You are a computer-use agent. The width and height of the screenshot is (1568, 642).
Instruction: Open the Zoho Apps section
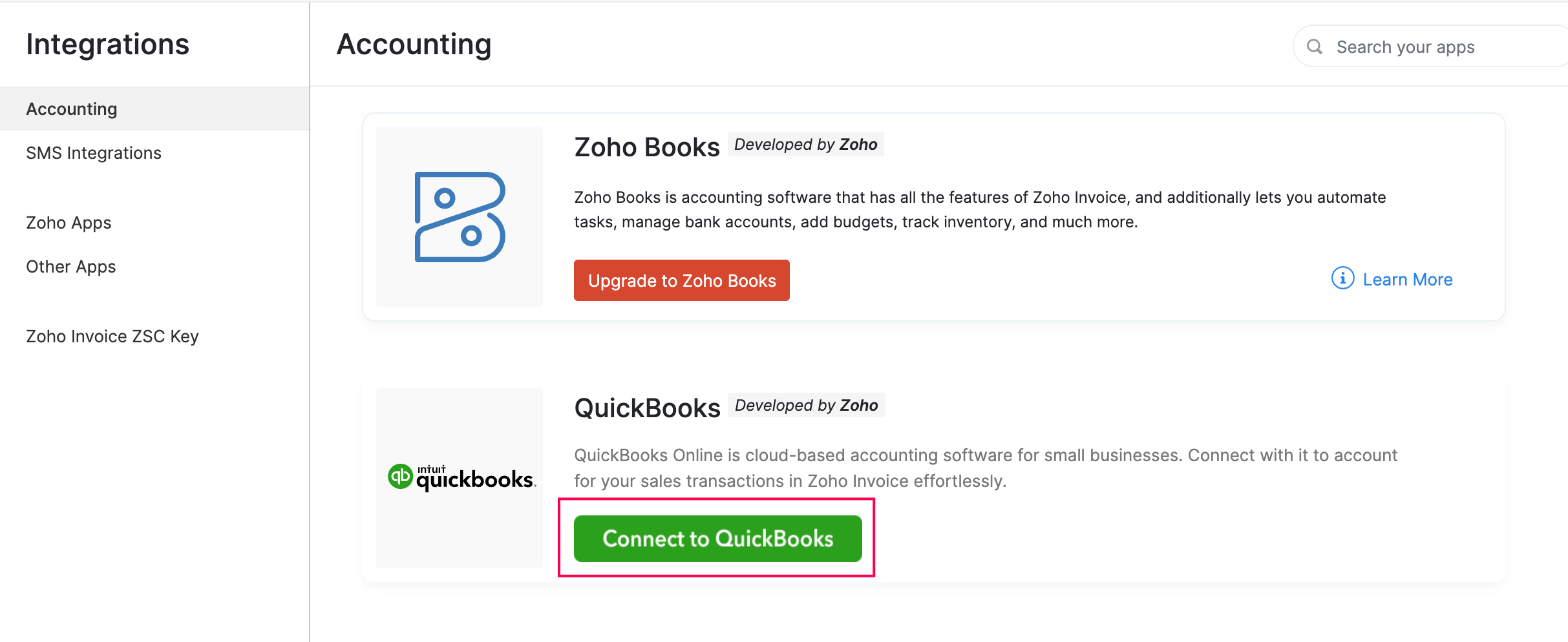pos(68,222)
